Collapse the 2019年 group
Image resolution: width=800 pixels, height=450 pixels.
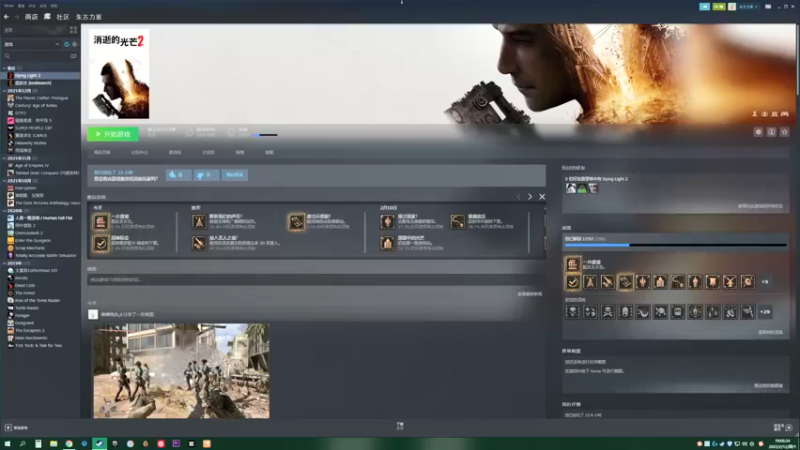(5, 263)
